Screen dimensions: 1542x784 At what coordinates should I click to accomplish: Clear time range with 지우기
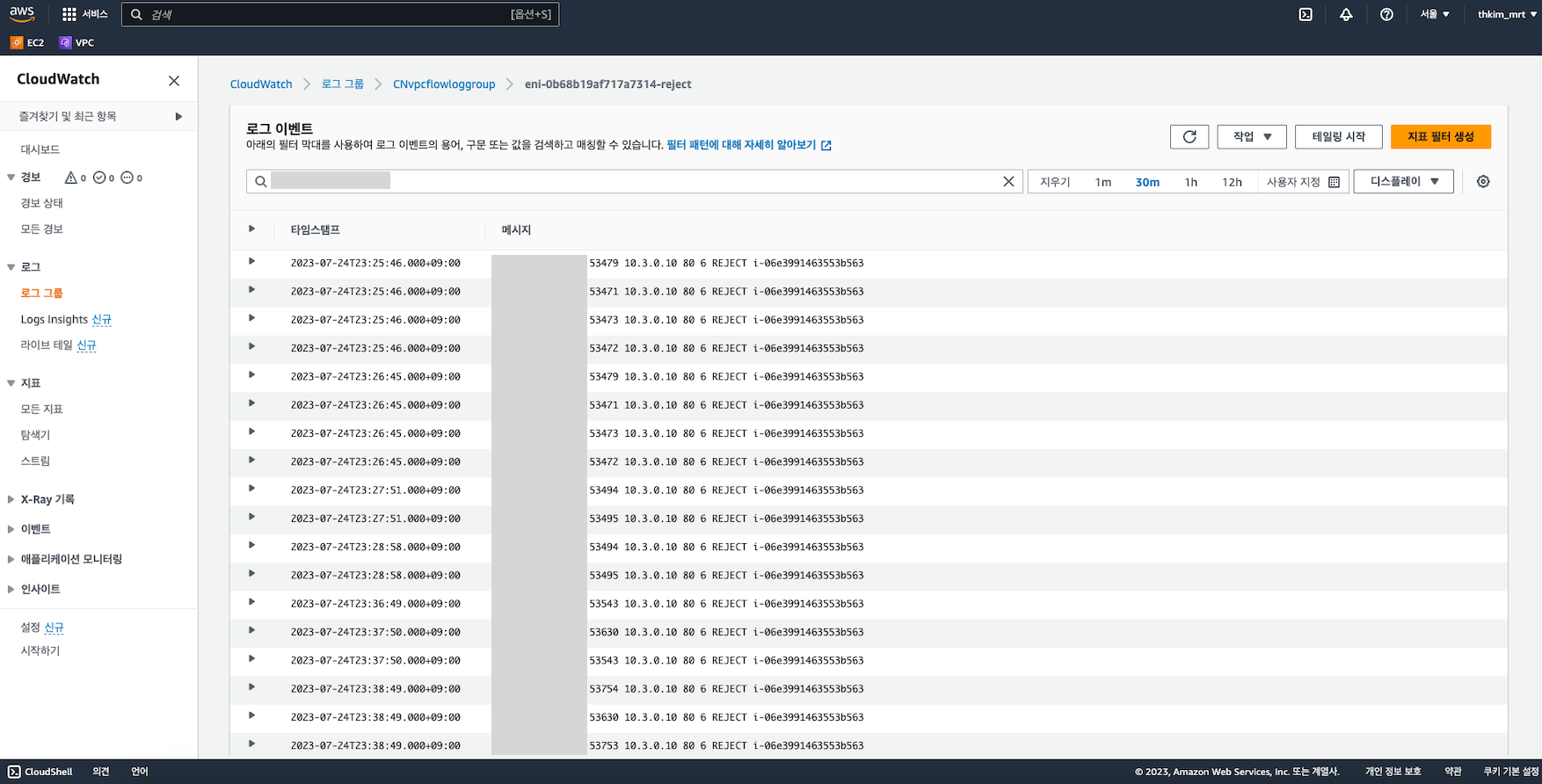tap(1055, 182)
